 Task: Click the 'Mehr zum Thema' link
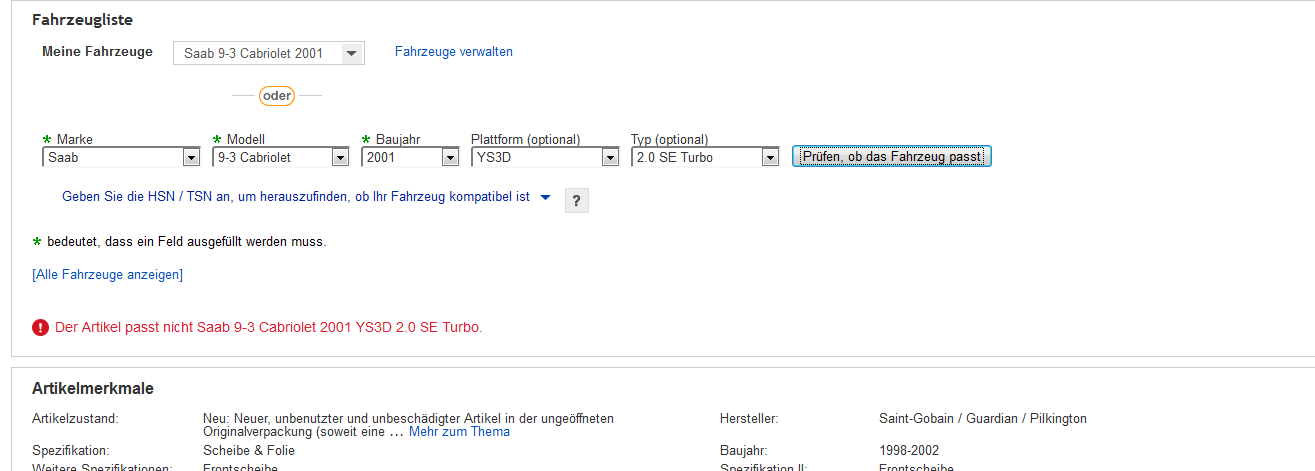tap(459, 432)
